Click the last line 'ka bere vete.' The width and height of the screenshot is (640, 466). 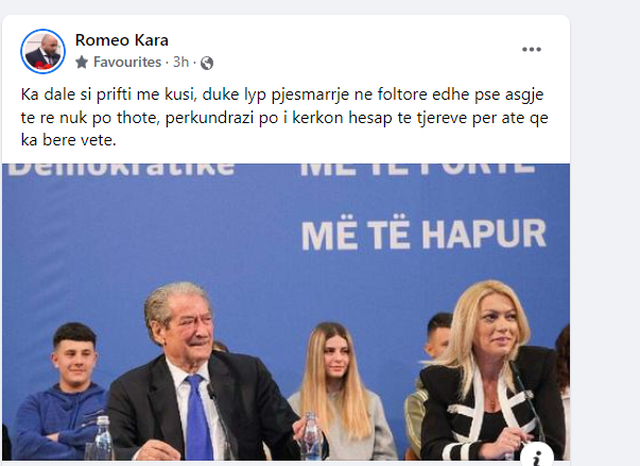click(69, 140)
